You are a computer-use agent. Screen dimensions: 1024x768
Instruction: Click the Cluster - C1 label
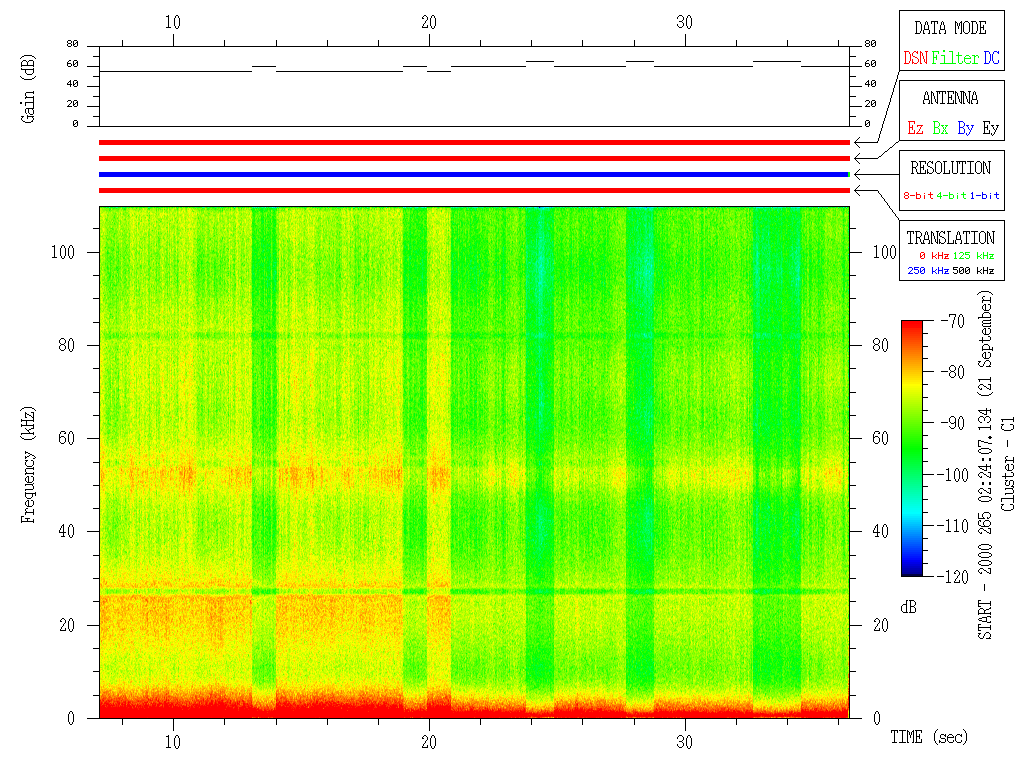point(1008,465)
